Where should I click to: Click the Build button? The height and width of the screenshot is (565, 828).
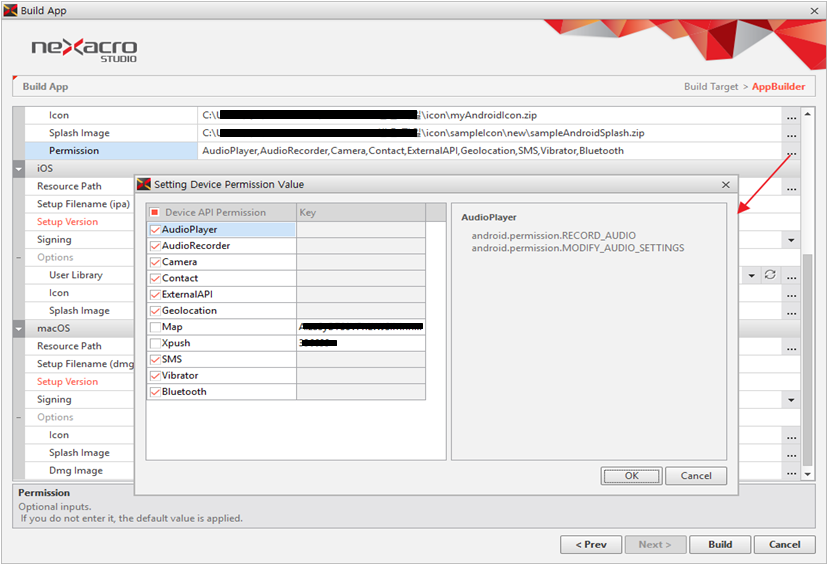pyautogui.click(x=719, y=545)
